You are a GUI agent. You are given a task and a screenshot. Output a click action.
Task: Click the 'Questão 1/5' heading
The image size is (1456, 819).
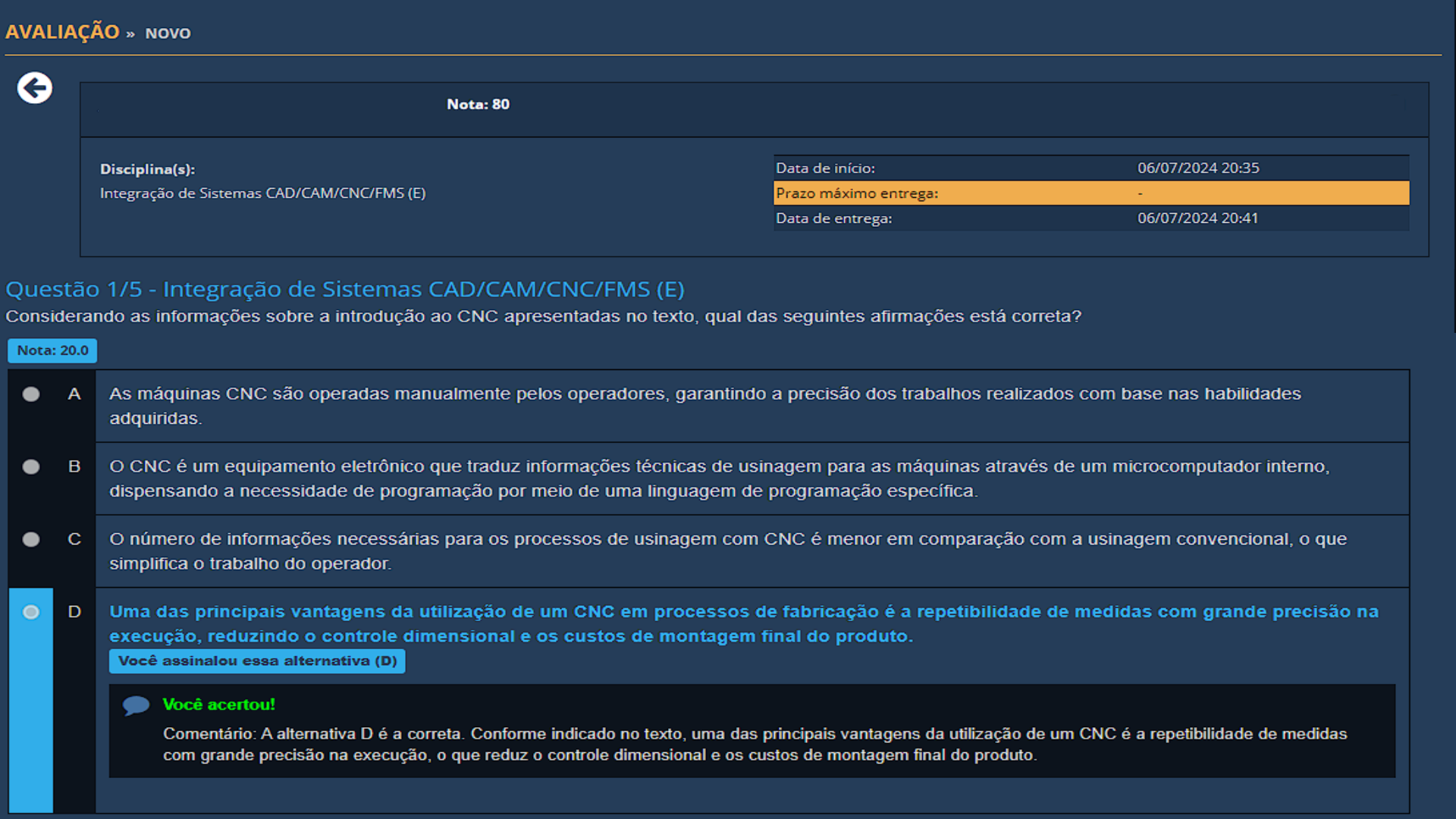(344, 289)
